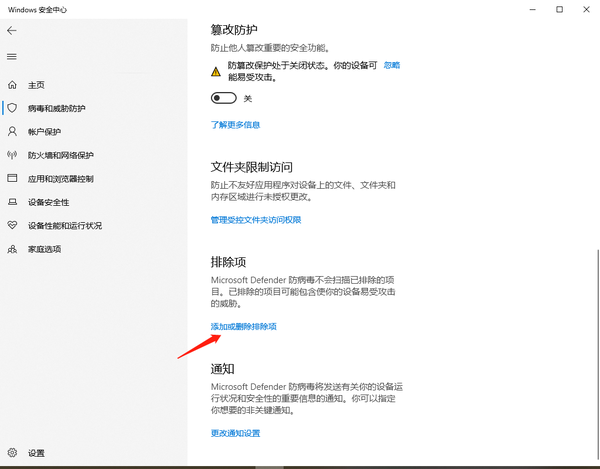This screenshot has width=600, height=469.
Task: Click the 防火墙和网络保护 signal icon
Action: [13, 155]
